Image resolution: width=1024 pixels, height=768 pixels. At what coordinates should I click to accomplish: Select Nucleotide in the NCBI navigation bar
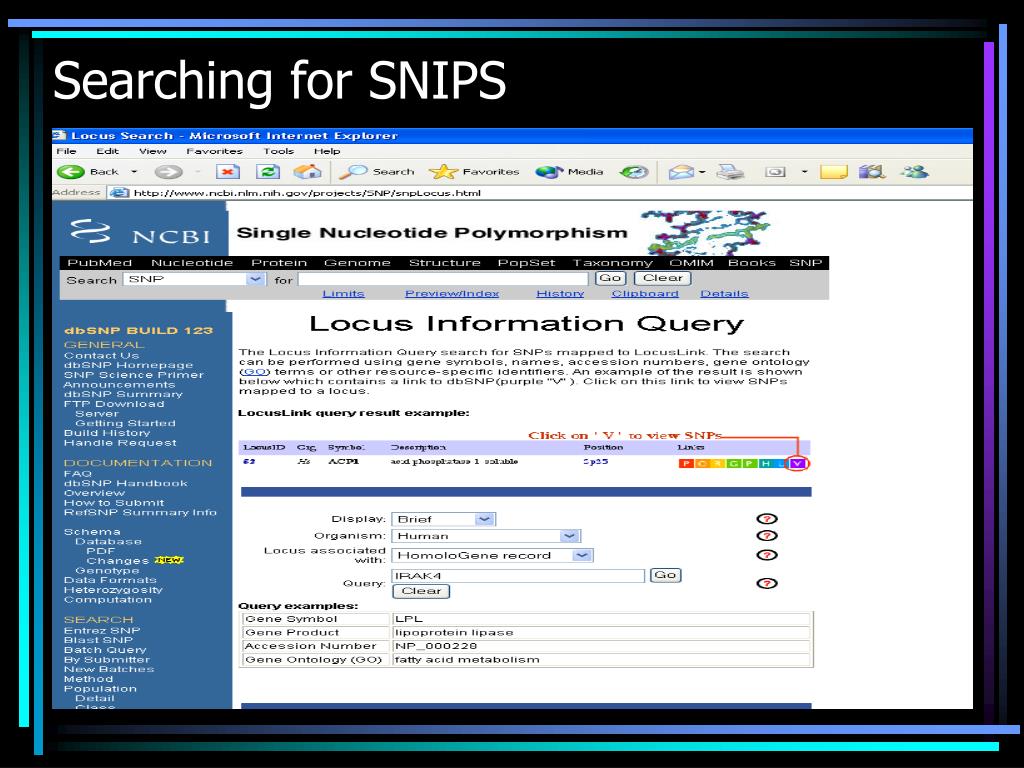coord(192,263)
